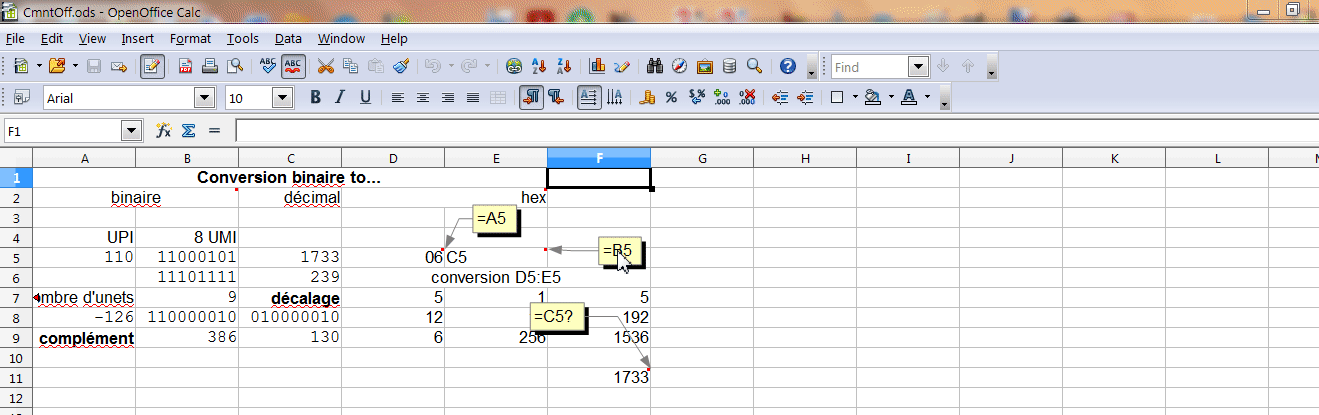Apply Percent number format
This screenshot has height=415, width=1319.
tap(672, 97)
